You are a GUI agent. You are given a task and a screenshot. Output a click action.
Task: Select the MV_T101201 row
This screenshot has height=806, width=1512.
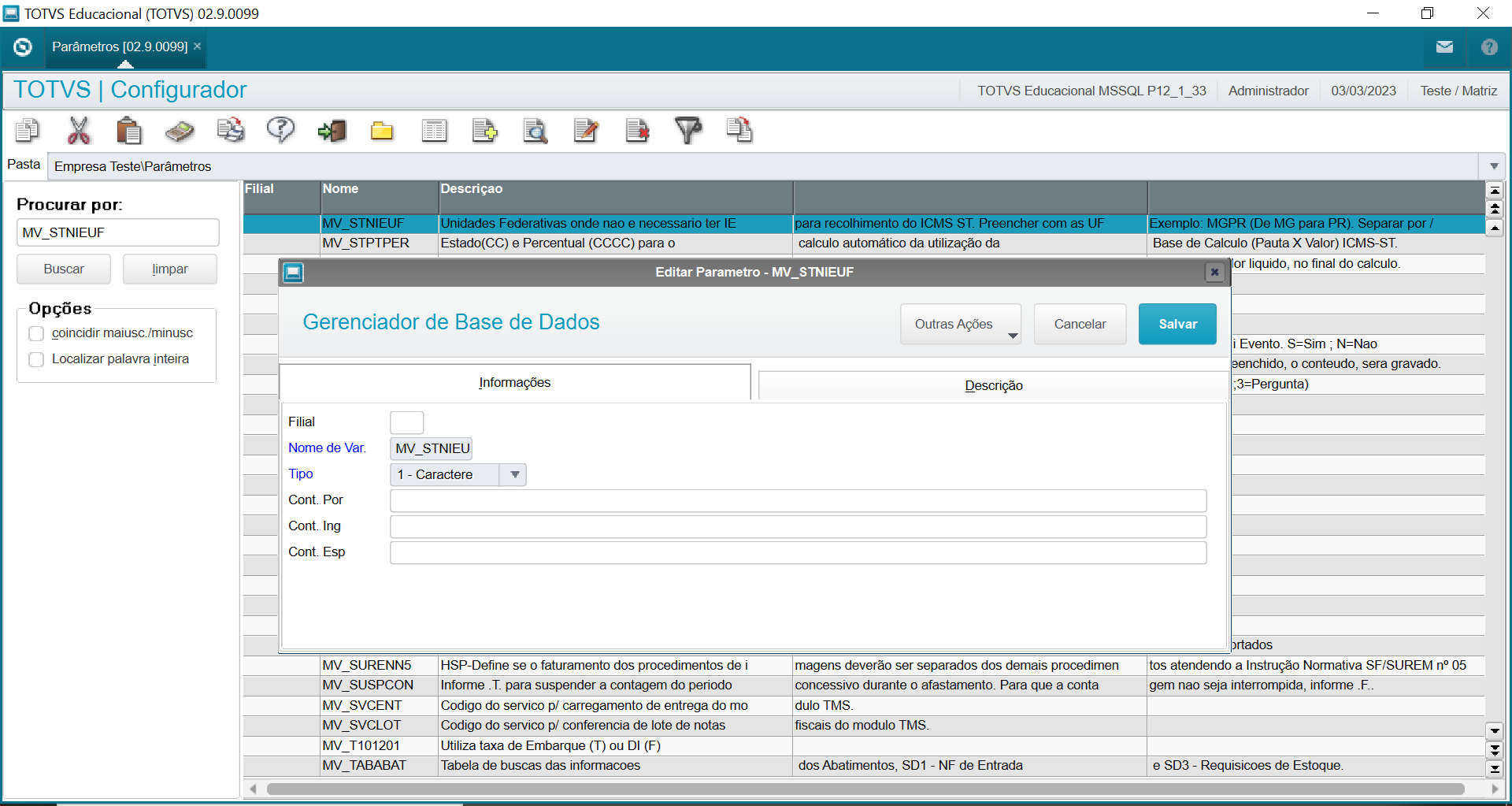[864, 746]
